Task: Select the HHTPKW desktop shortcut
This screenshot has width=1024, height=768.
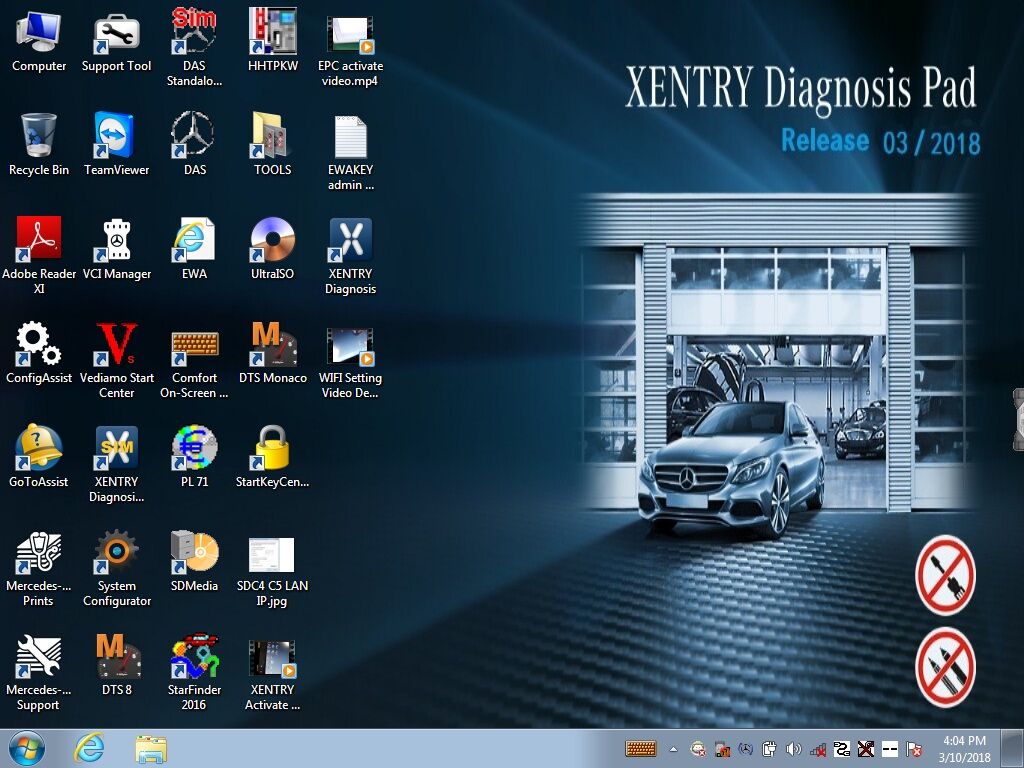Action: [272, 40]
